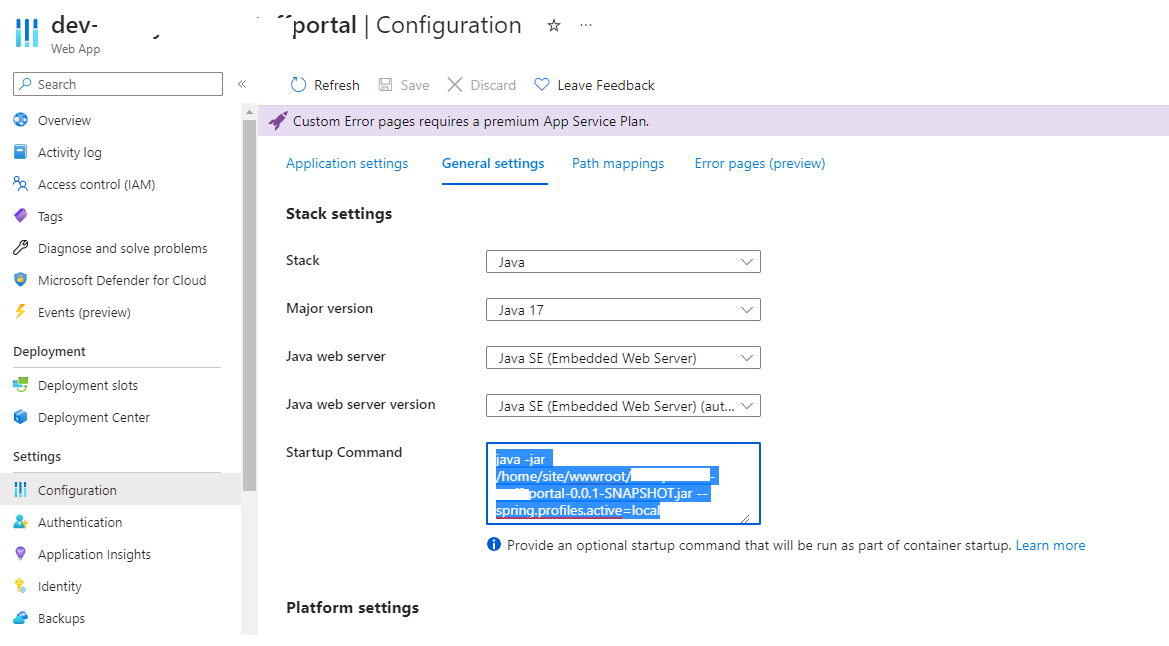Click the premium App Service Plan banner text
The image size is (1169, 646).
(470, 121)
